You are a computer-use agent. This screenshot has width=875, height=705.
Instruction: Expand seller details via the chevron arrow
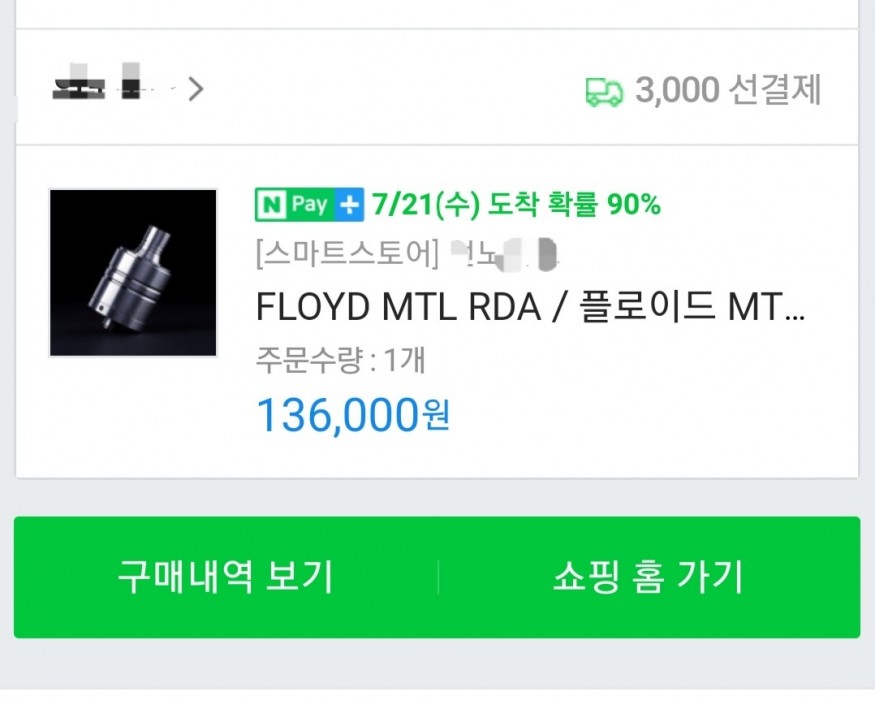(x=196, y=89)
